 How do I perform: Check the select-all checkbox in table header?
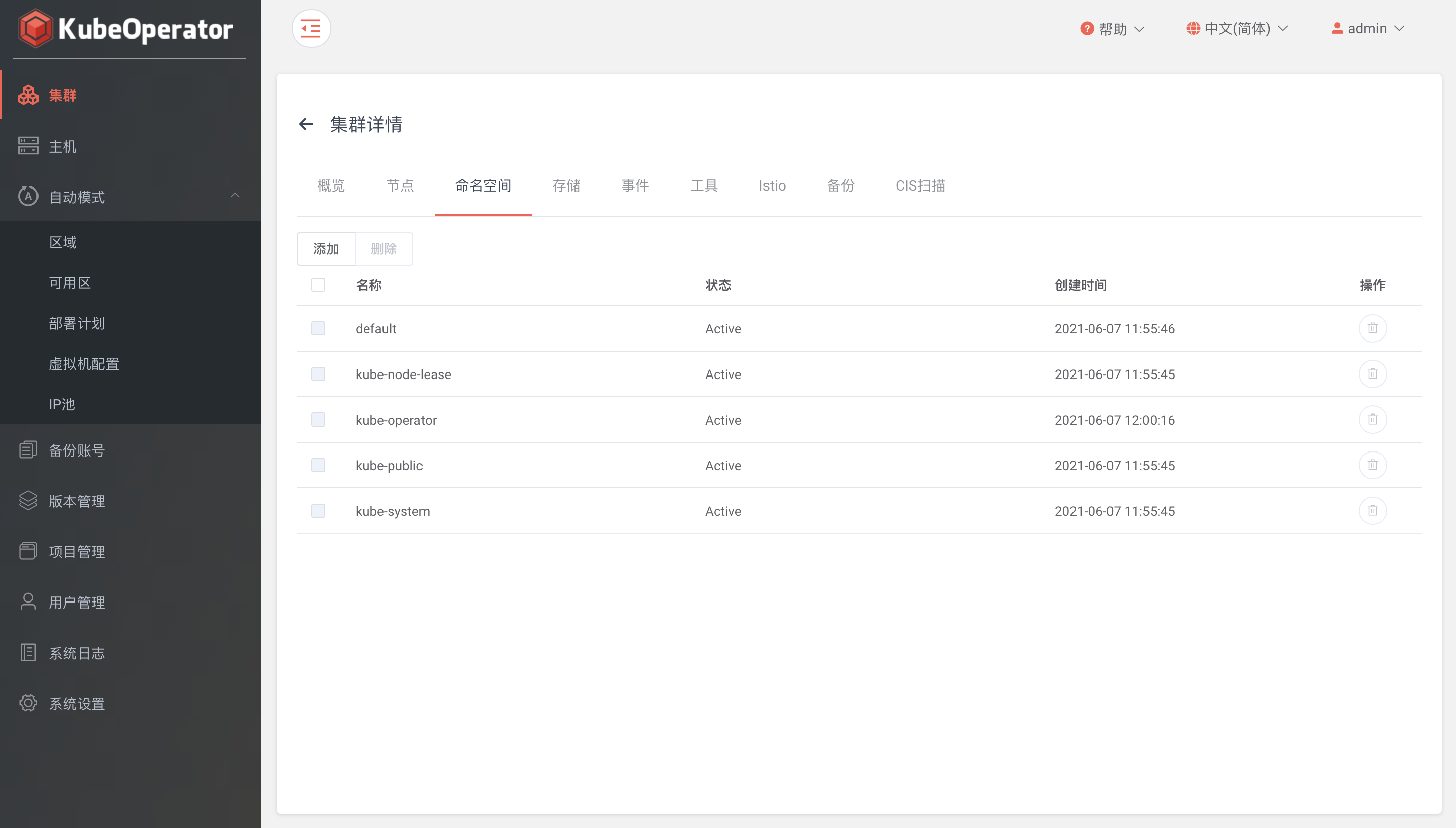[x=318, y=284]
